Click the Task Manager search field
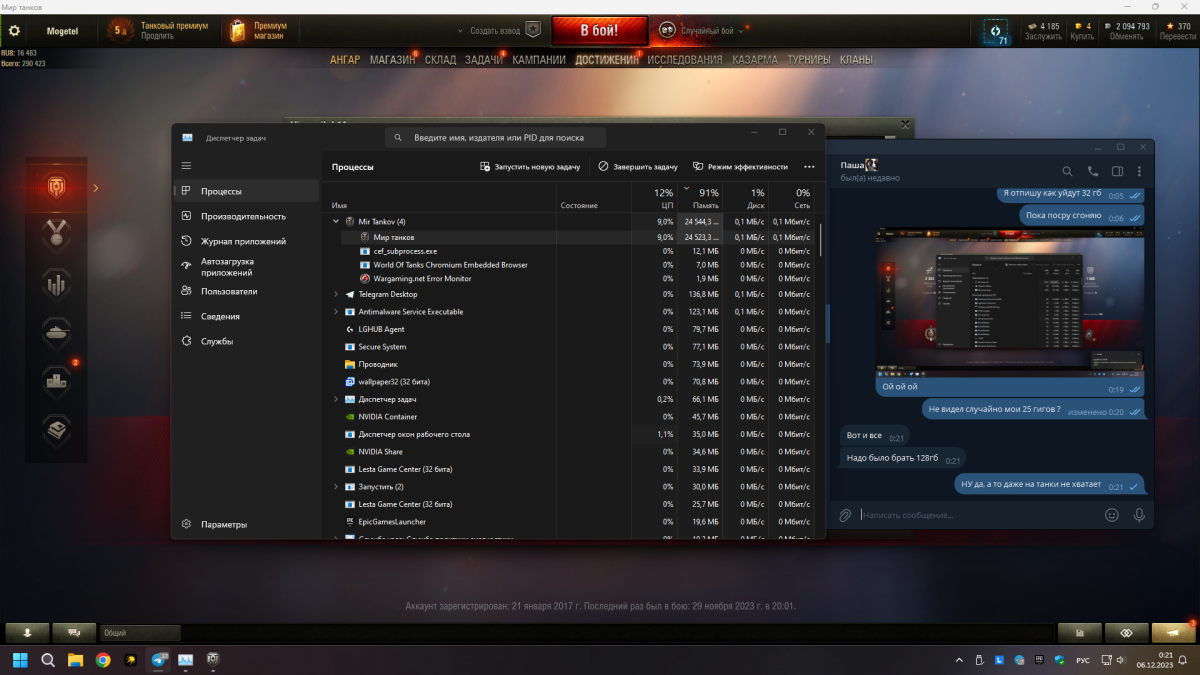The image size is (1200, 675). (496, 137)
